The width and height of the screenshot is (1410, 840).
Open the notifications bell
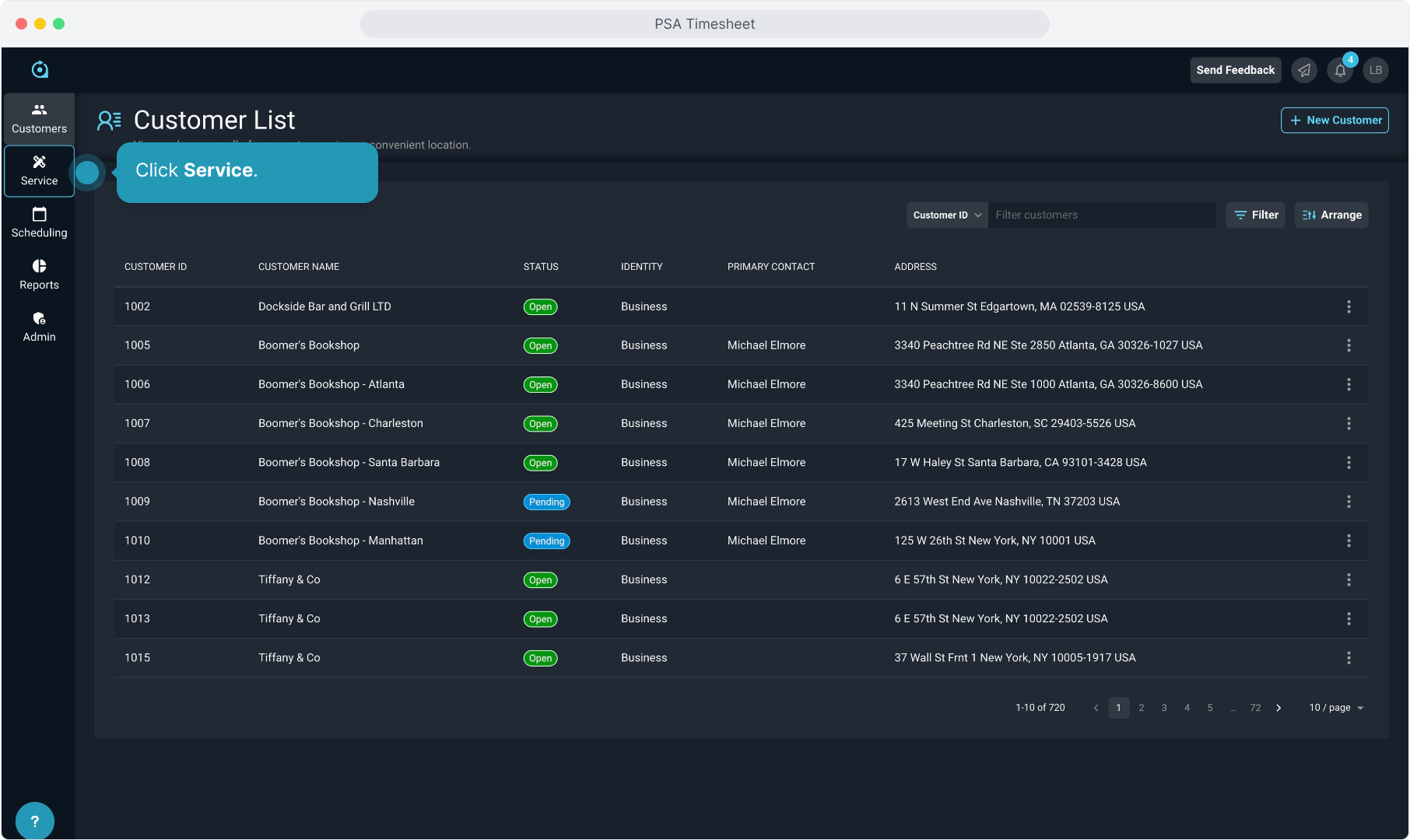1340,70
